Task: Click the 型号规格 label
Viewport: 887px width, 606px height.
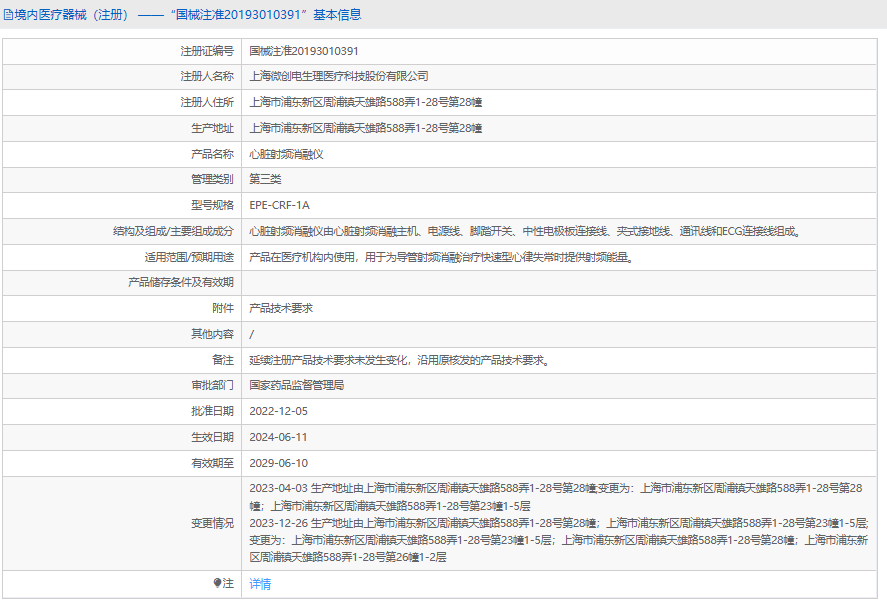Action: (212, 205)
